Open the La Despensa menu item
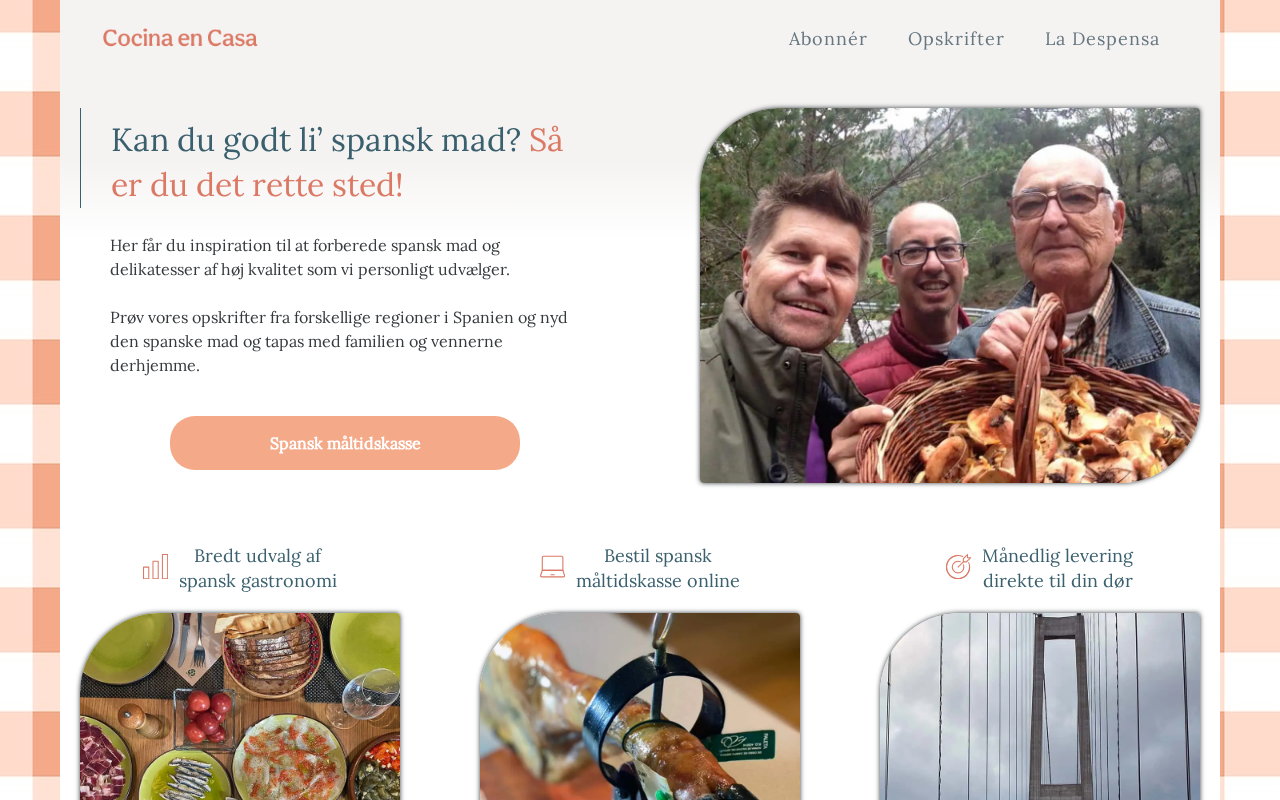The image size is (1280, 800). point(1102,39)
